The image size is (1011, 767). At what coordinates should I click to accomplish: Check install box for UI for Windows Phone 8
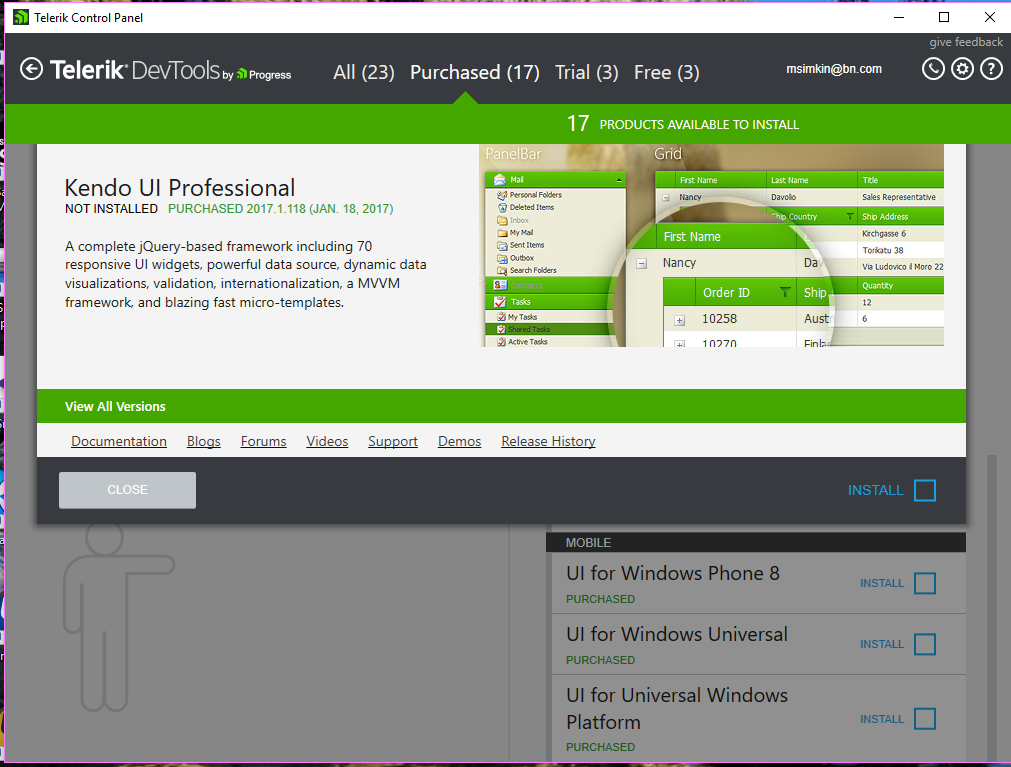(925, 583)
